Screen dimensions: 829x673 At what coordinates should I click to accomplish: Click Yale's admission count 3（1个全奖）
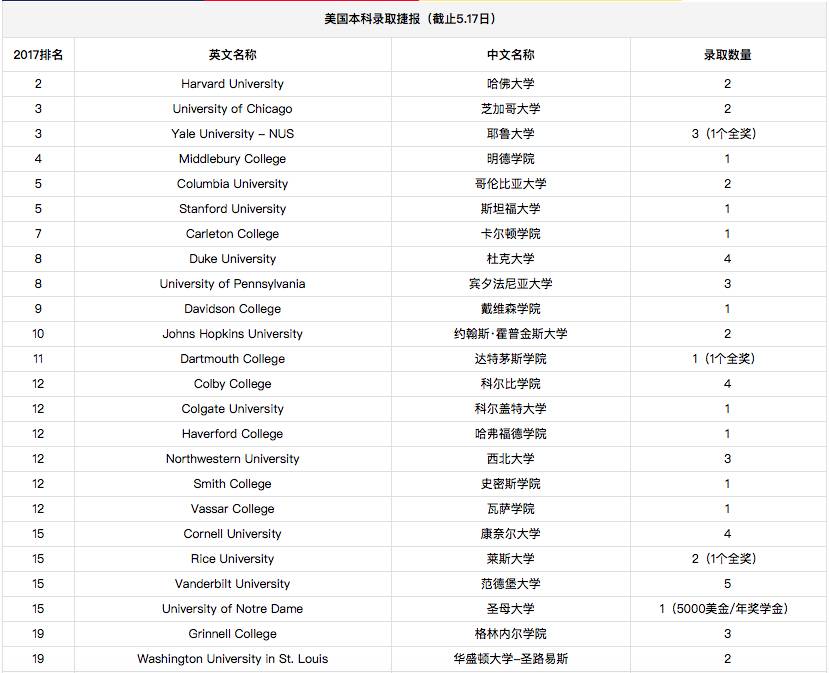[x=727, y=134]
